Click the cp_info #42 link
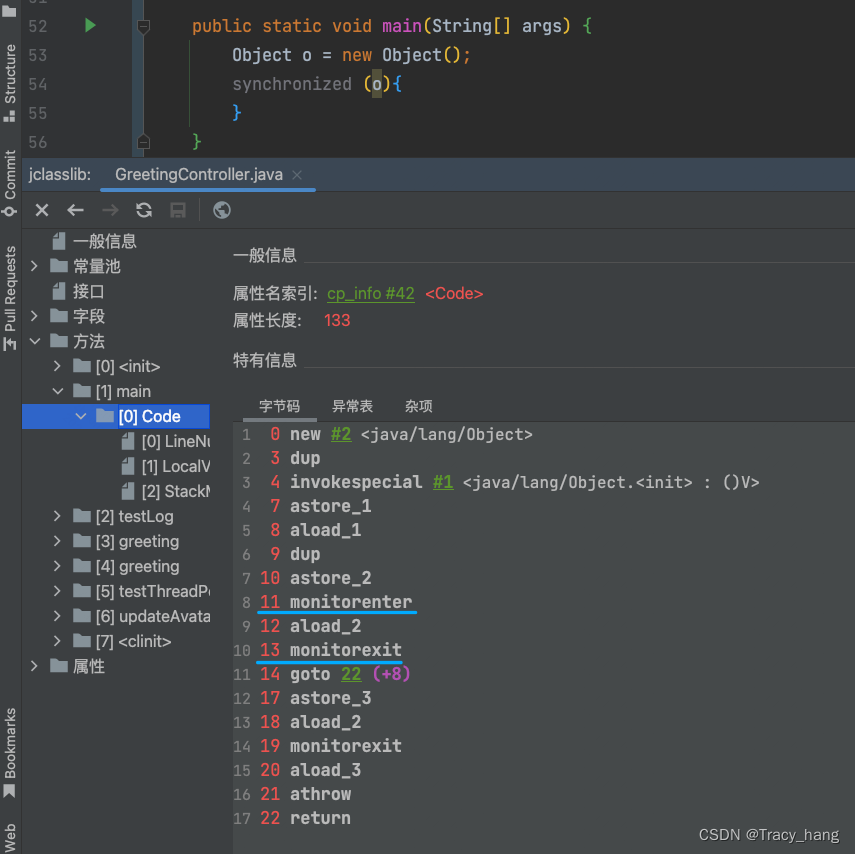 [x=371, y=293]
